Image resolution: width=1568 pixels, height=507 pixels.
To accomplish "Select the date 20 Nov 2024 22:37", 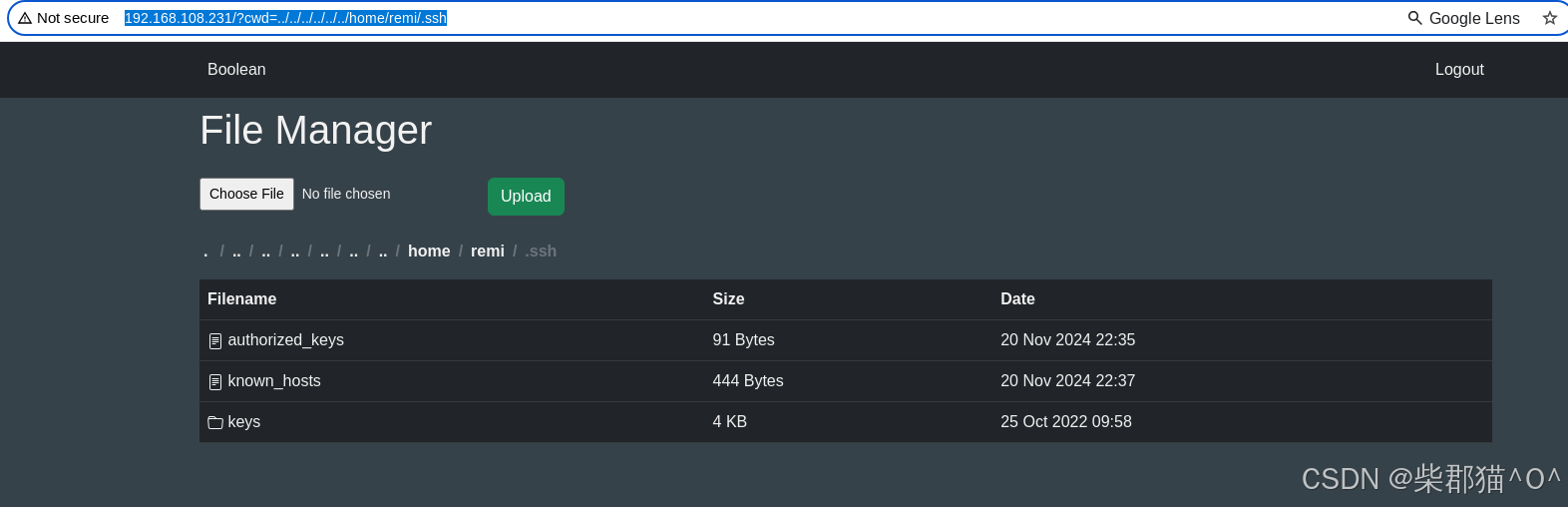I will click(1067, 381).
